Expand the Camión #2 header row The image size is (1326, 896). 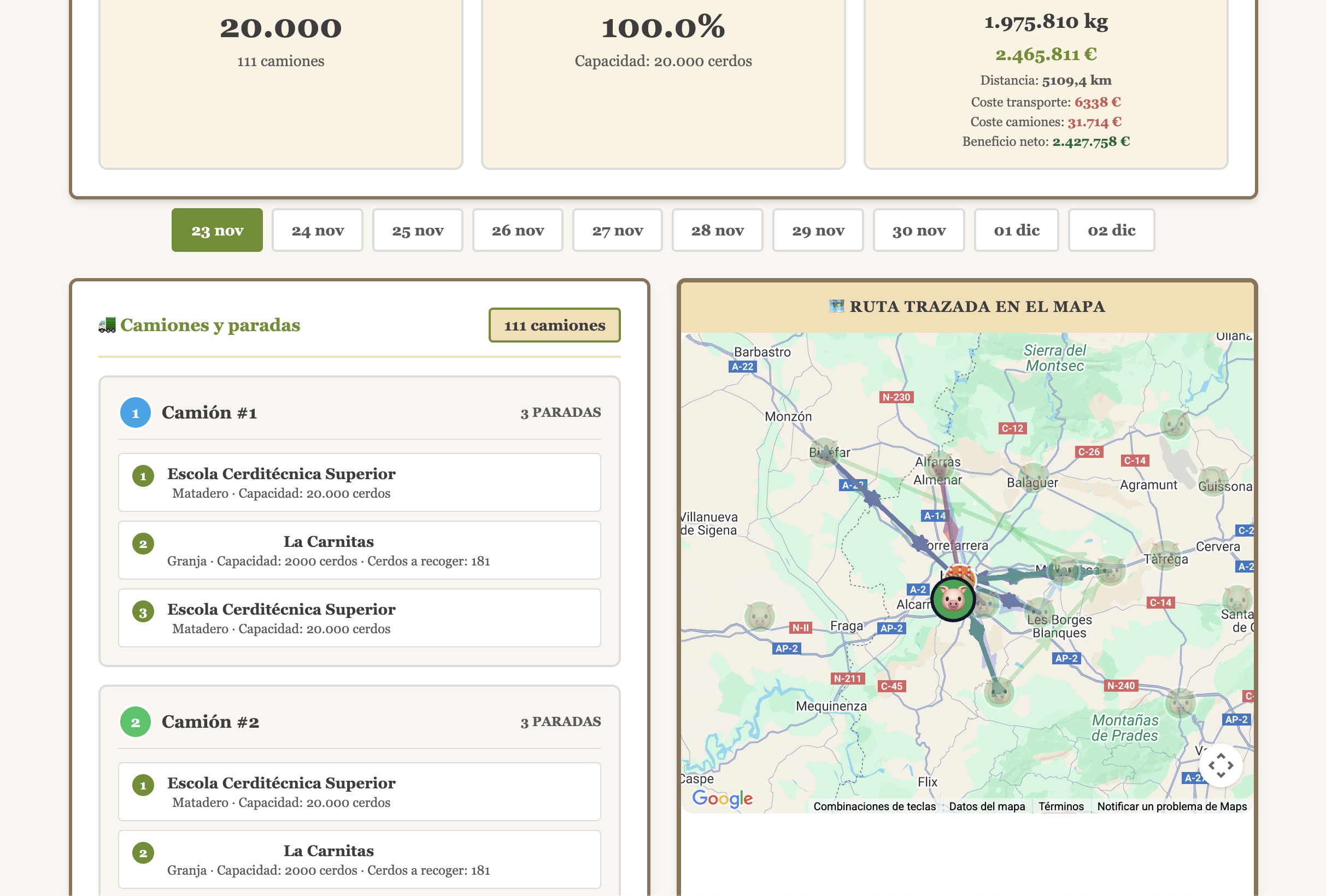359,722
